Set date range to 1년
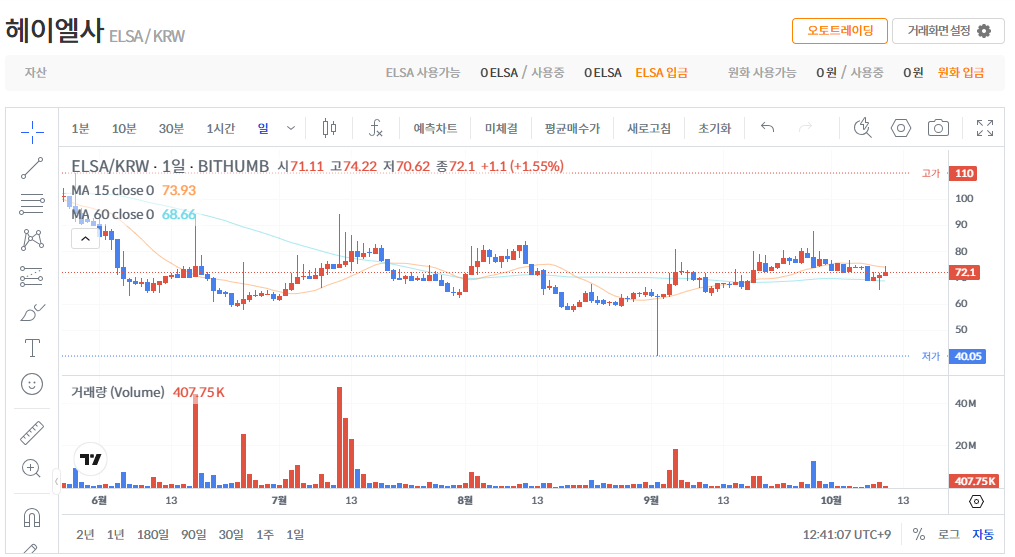The width and height of the screenshot is (1015, 557). 115,534
